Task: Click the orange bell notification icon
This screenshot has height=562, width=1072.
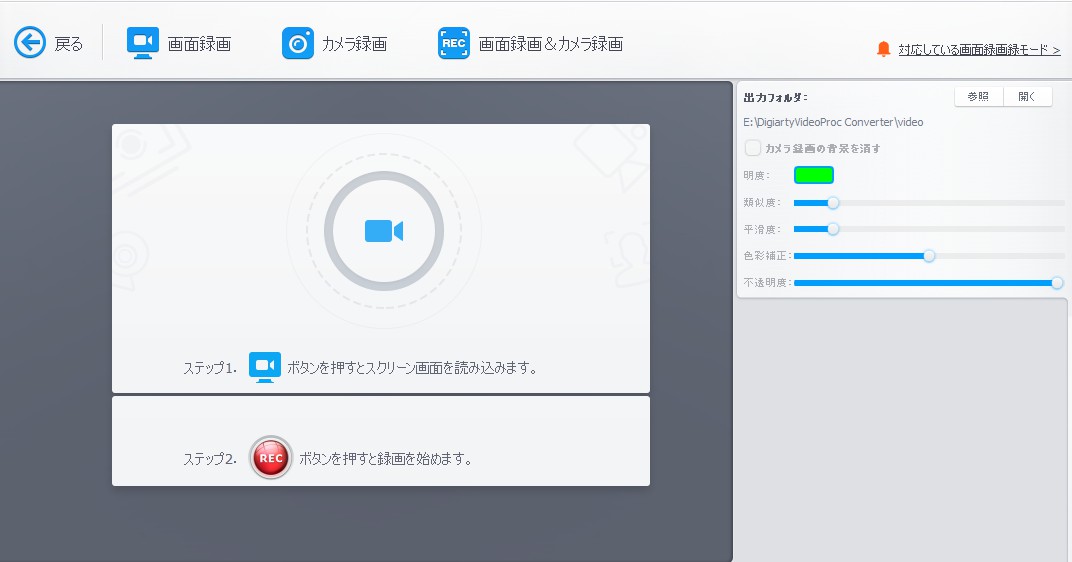Action: [x=883, y=49]
